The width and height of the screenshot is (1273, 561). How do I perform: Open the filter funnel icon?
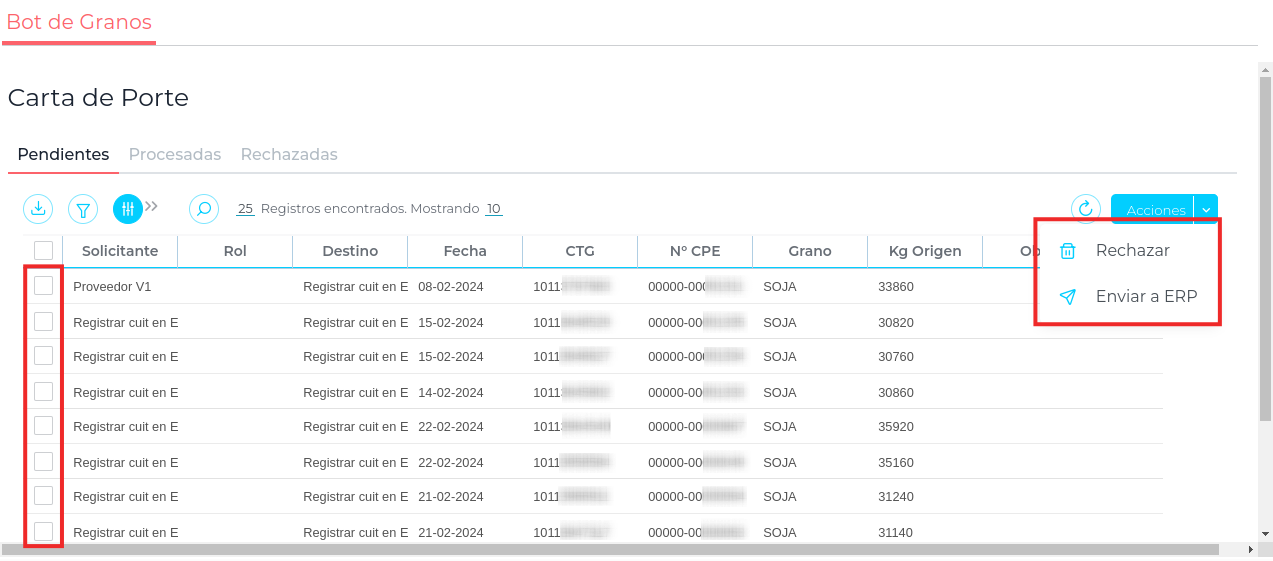coord(83,209)
